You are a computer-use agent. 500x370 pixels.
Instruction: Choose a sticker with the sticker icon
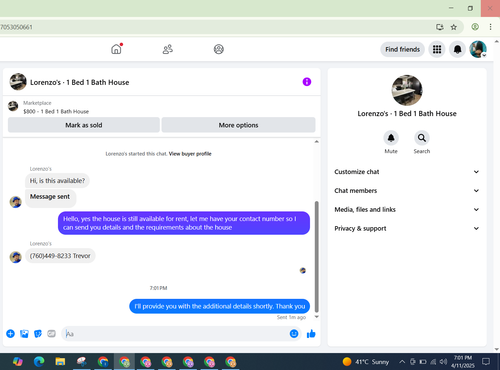(x=38, y=334)
